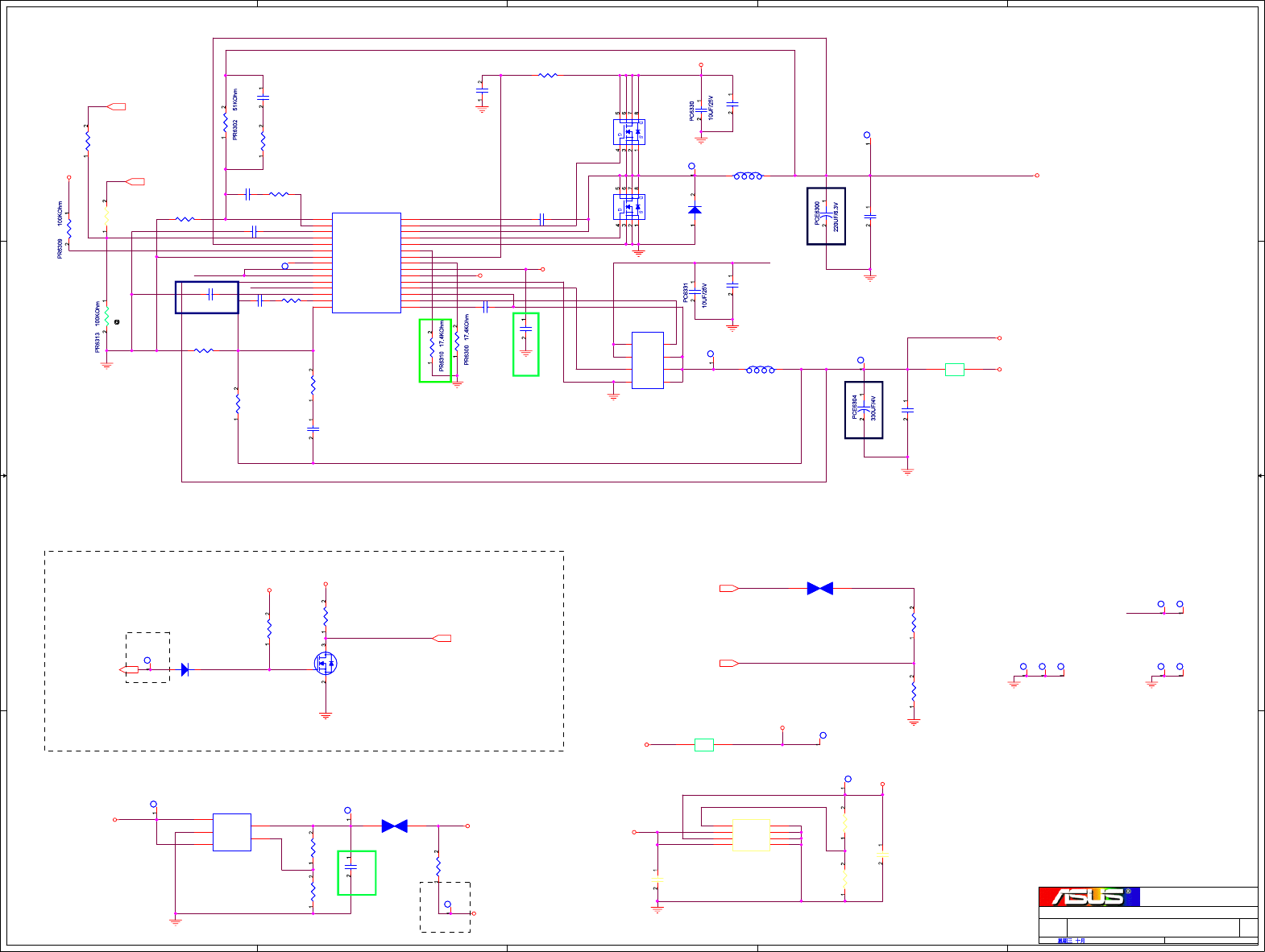Select green-boxed capacitor right of PR6300

pos(526,329)
